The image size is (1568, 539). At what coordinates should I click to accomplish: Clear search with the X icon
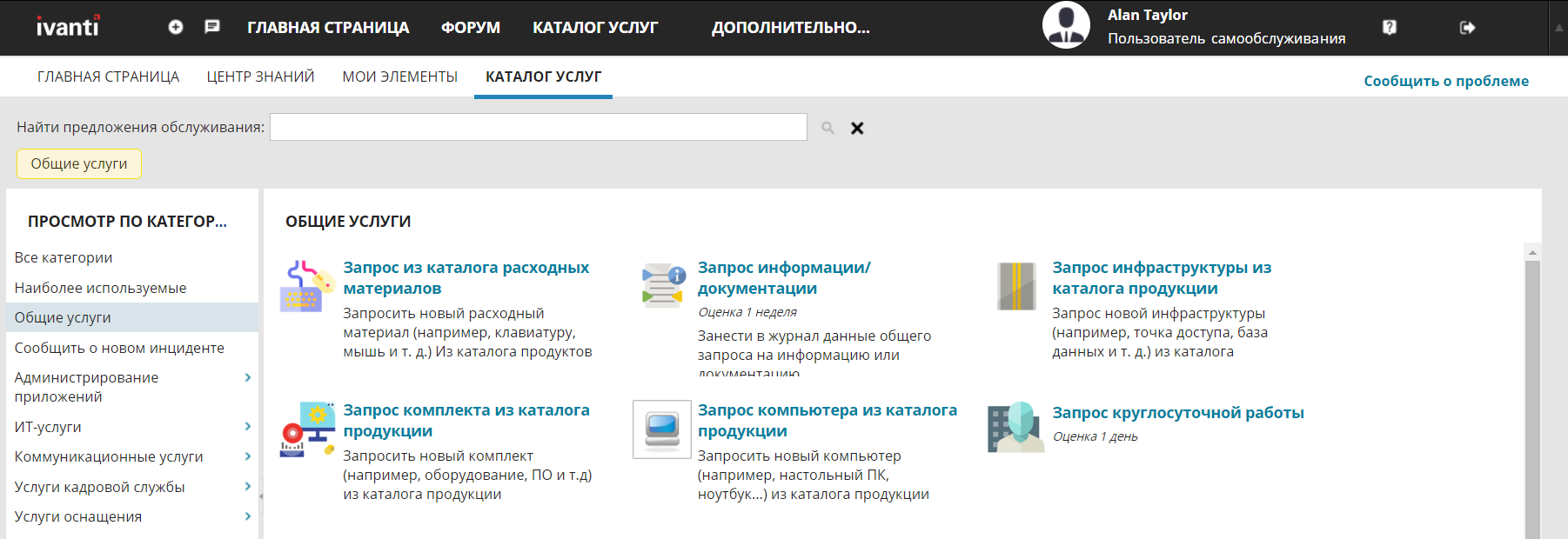(x=857, y=128)
